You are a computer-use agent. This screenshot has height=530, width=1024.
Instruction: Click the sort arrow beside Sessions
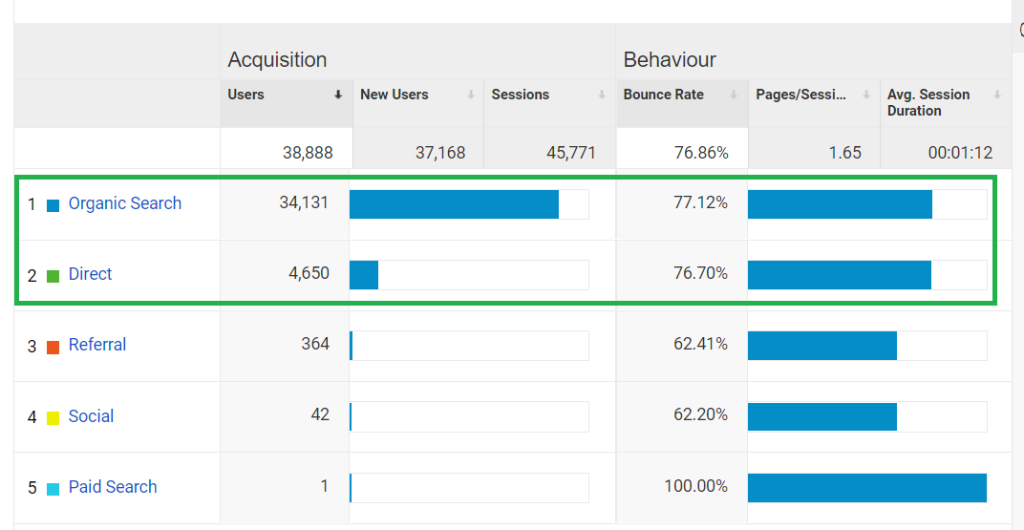[602, 95]
